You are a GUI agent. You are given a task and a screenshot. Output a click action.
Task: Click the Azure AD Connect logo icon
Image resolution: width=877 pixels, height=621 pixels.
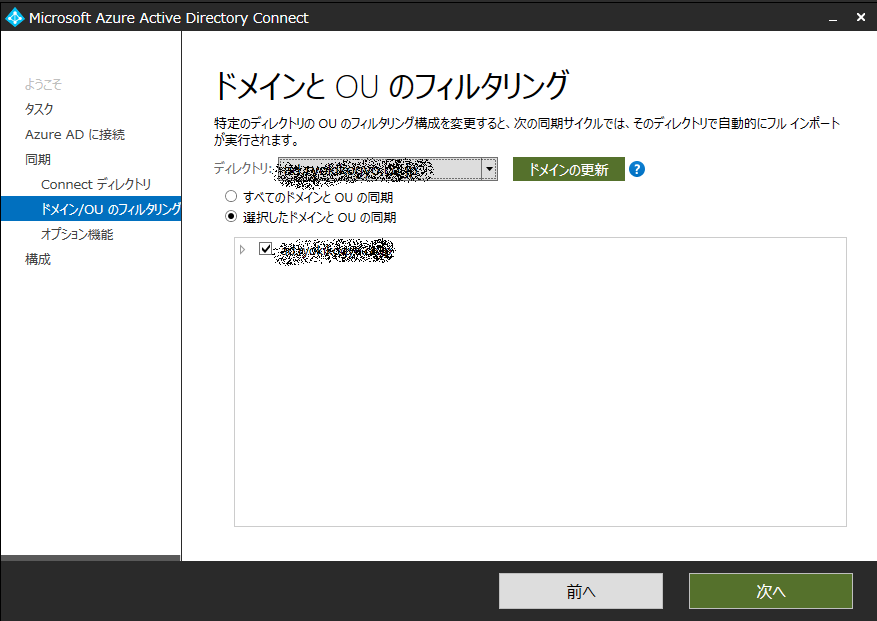click(15, 17)
